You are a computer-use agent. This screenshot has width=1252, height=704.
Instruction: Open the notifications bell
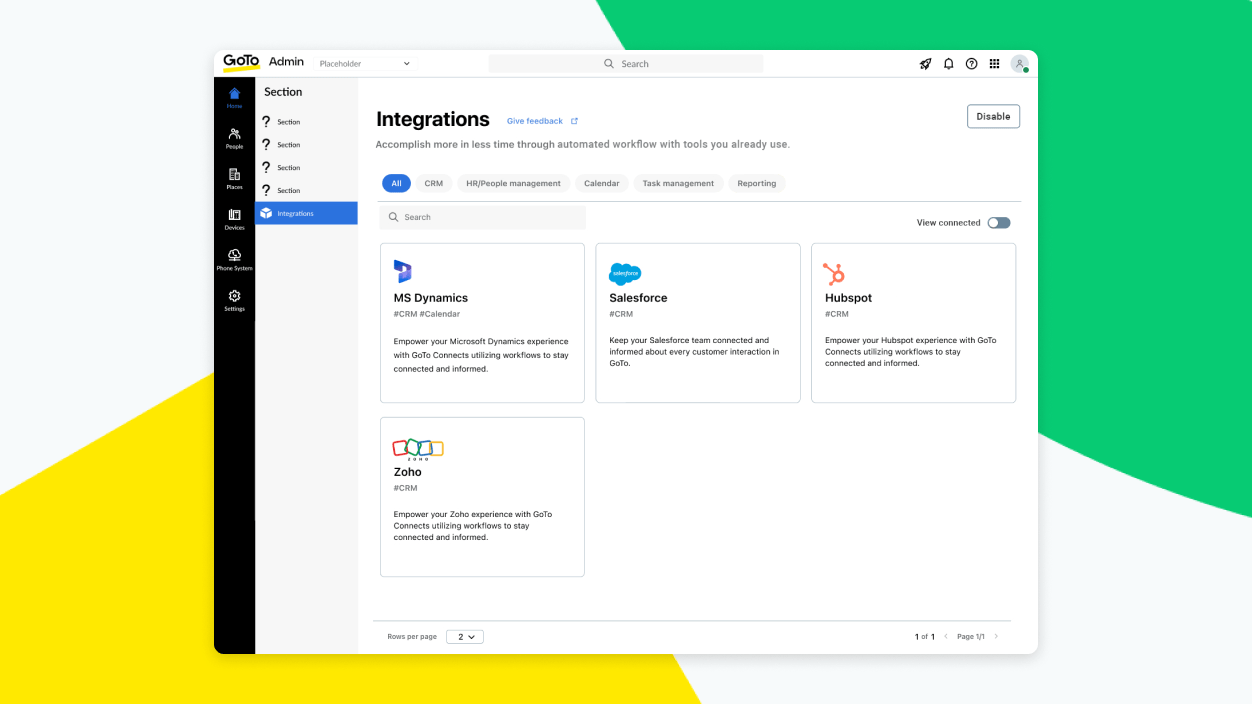(948, 63)
